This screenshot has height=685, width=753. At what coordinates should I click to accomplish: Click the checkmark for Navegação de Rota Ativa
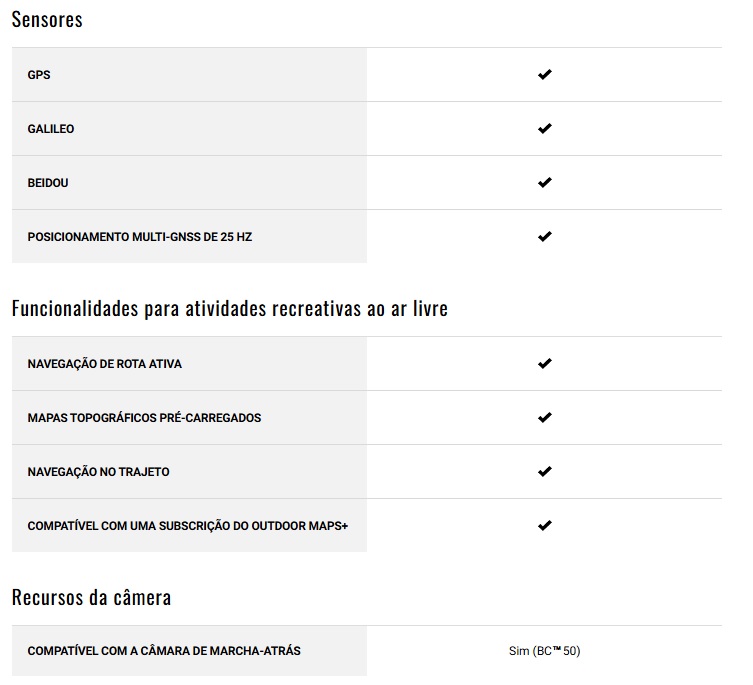[544, 364]
